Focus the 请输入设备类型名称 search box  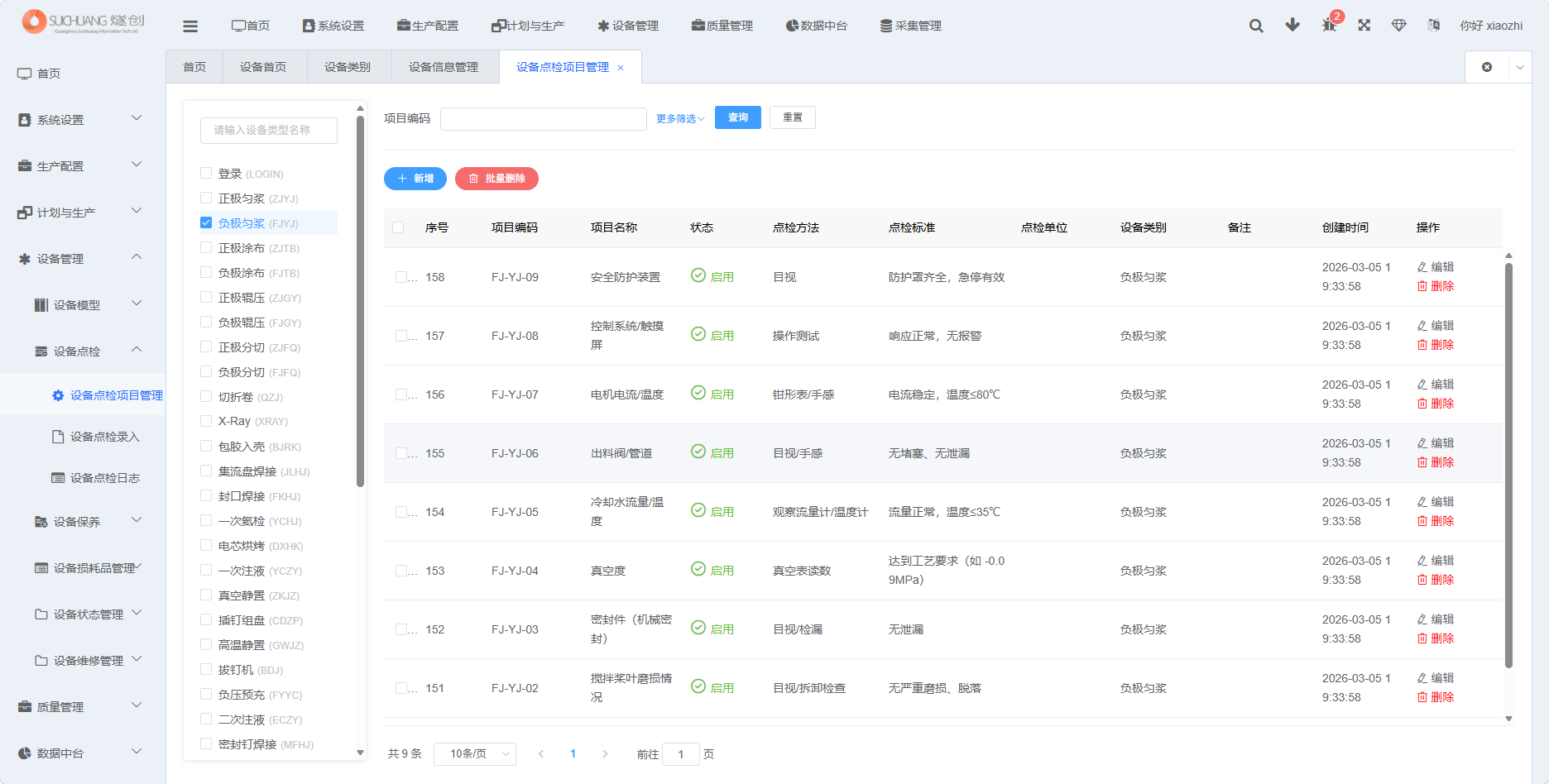pyautogui.click(x=269, y=131)
